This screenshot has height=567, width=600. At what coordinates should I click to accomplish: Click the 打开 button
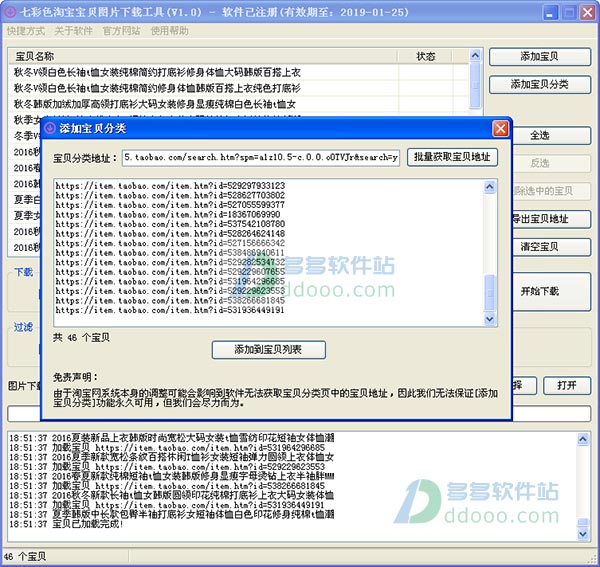(567, 385)
